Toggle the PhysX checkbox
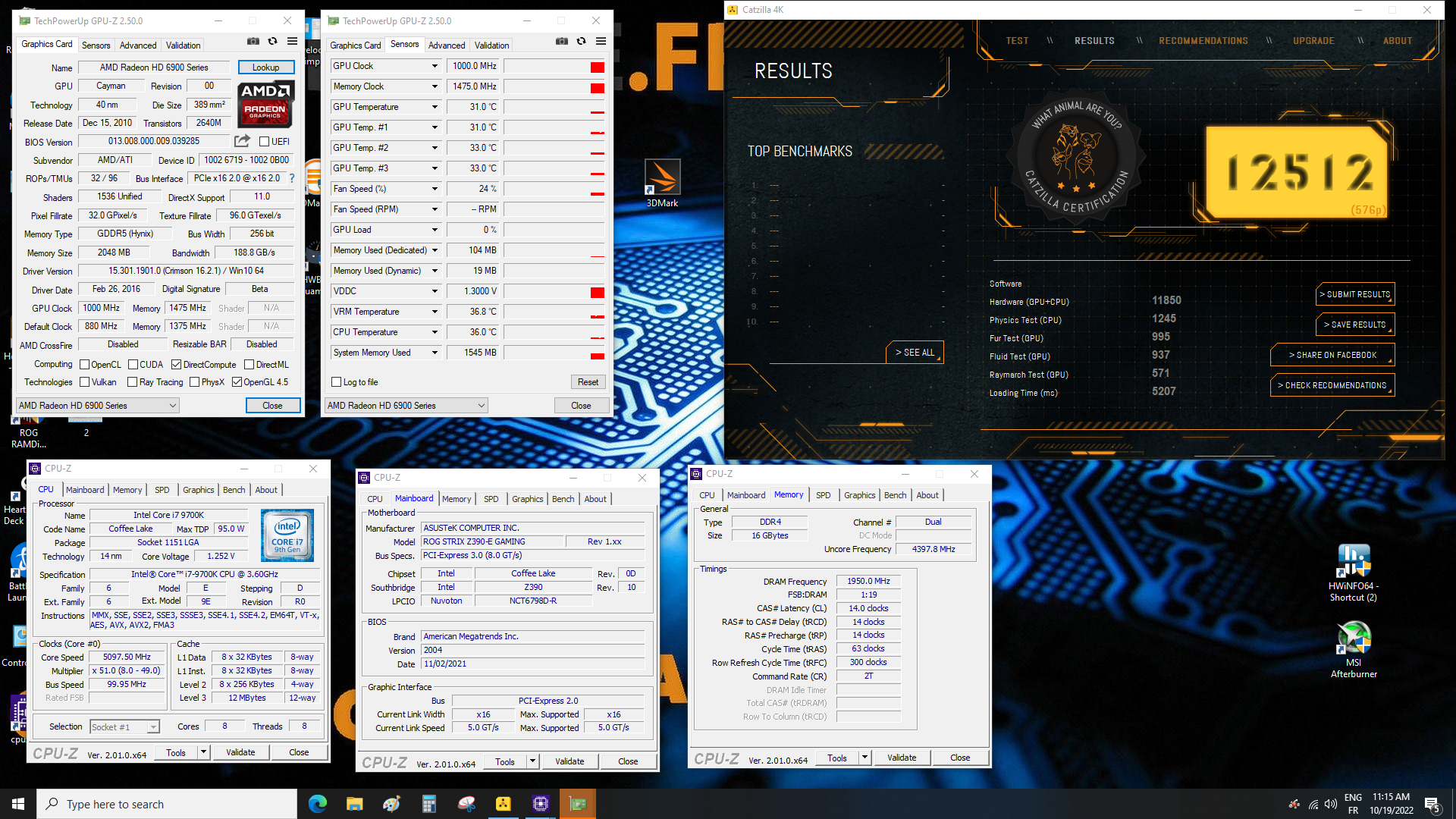 point(194,382)
